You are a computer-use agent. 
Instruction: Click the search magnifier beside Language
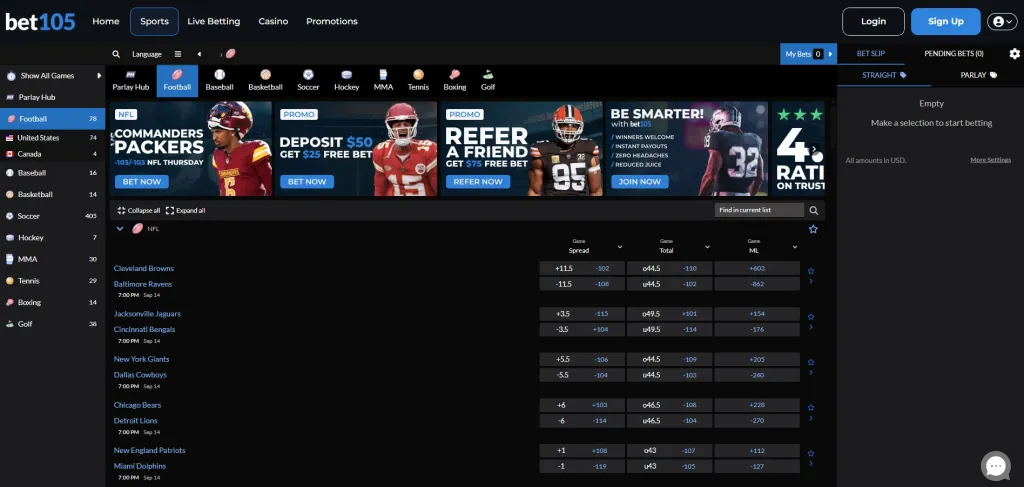116,54
